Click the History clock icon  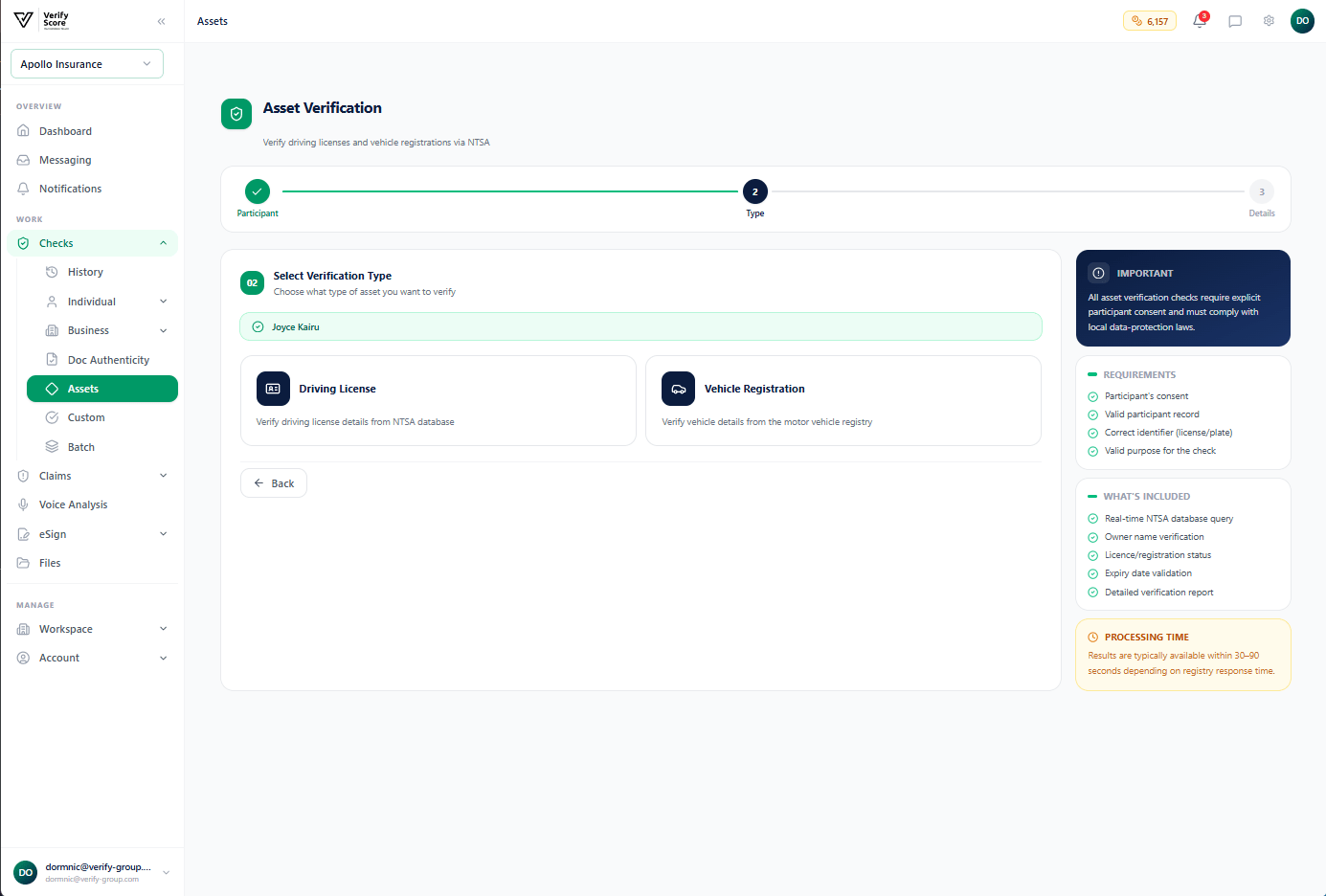[52, 272]
